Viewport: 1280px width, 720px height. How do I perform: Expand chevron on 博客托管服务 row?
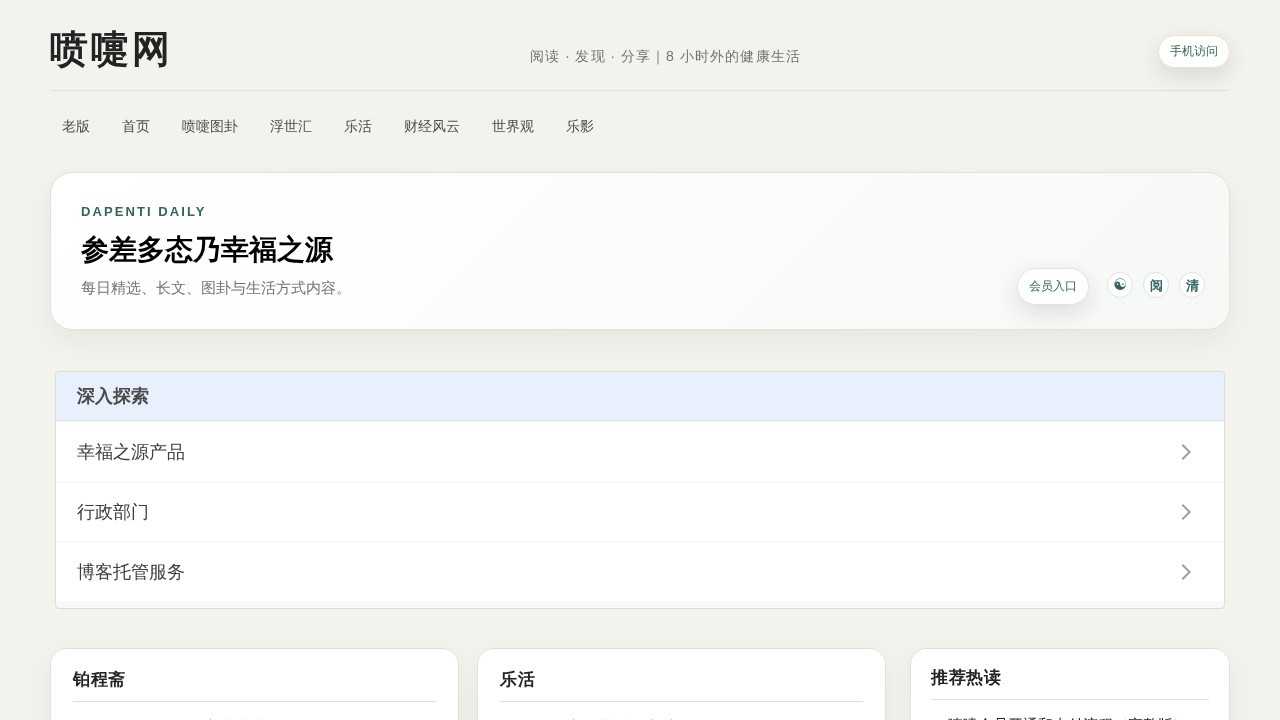(1186, 572)
